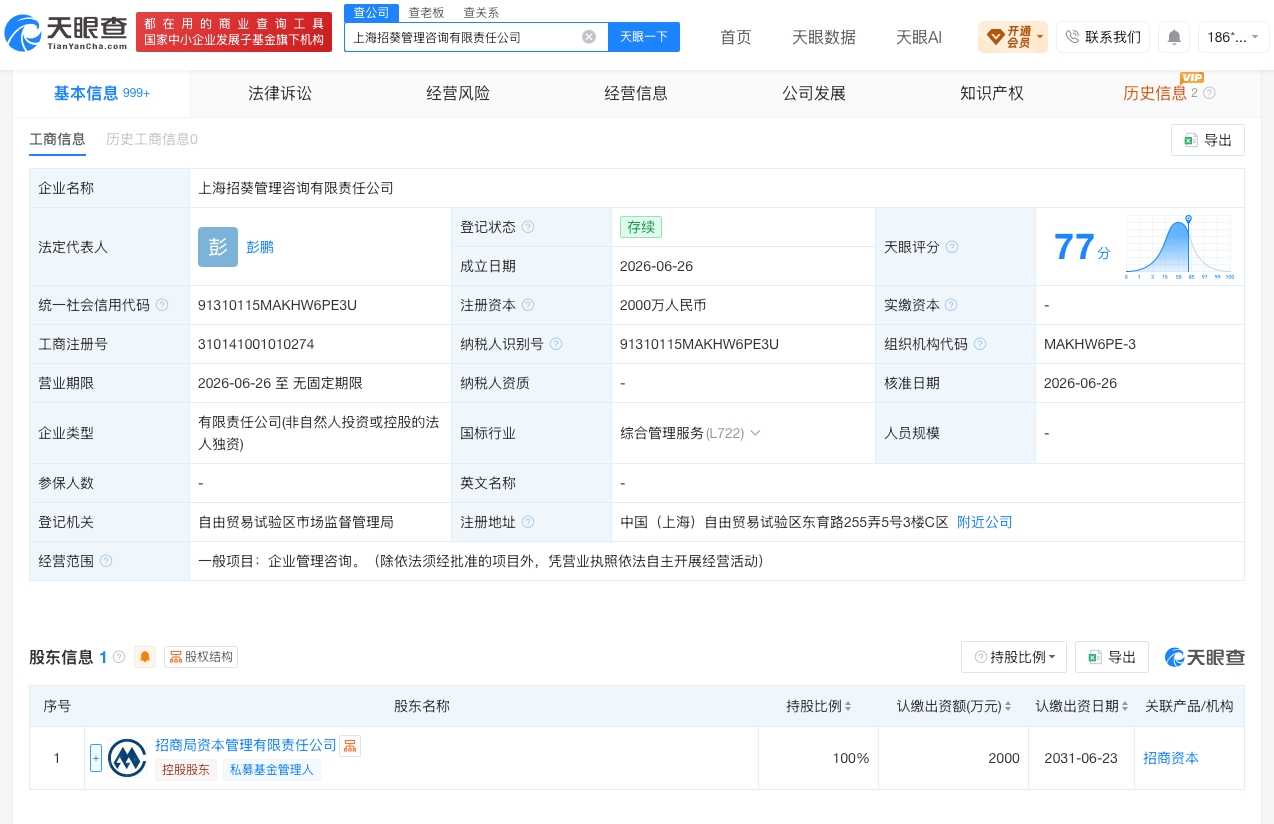Select the 历史工商信息 sub-tab
Viewport: 1274px width, 824px height.
(152, 139)
